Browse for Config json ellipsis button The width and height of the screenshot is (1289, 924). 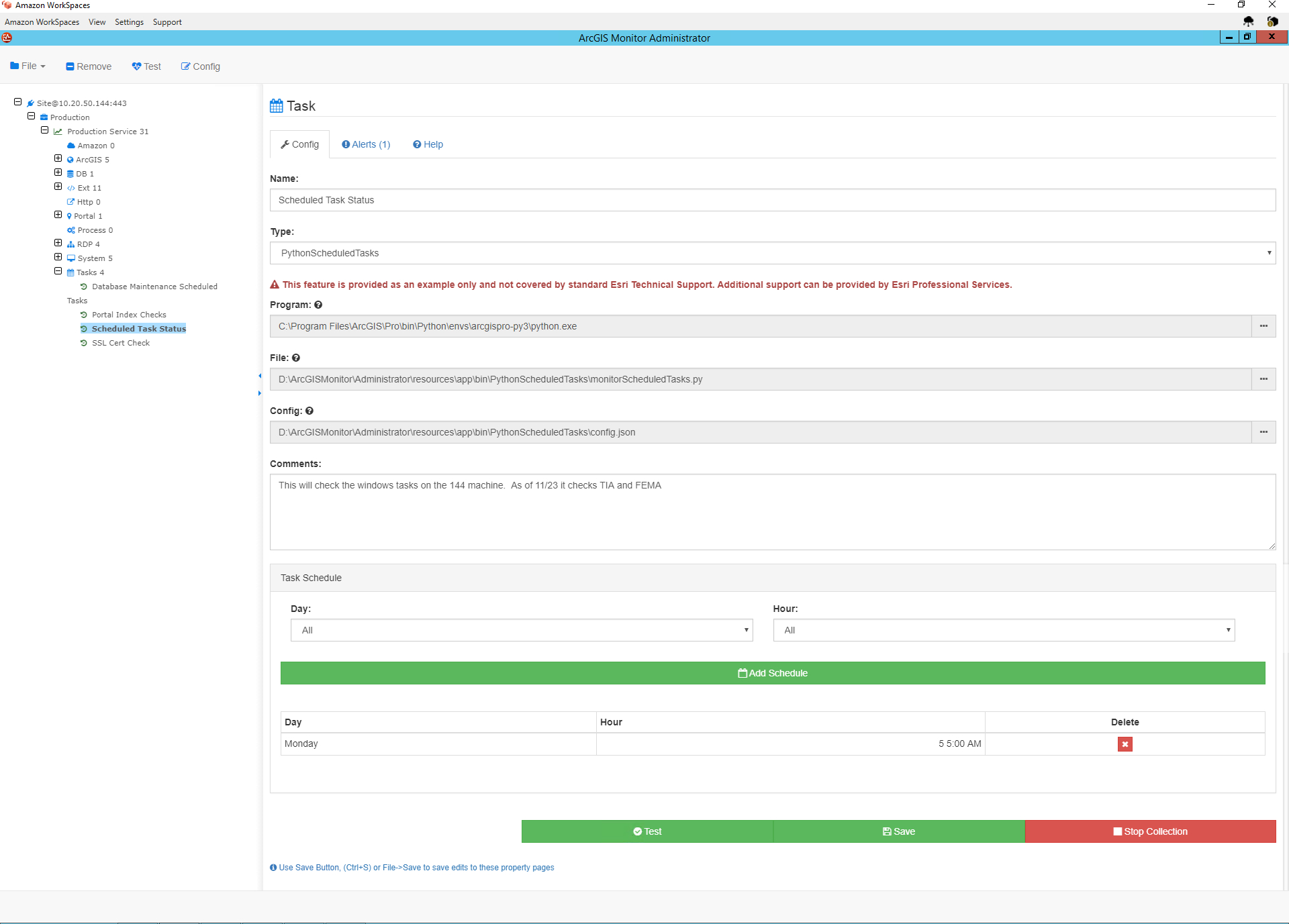pos(1263,432)
